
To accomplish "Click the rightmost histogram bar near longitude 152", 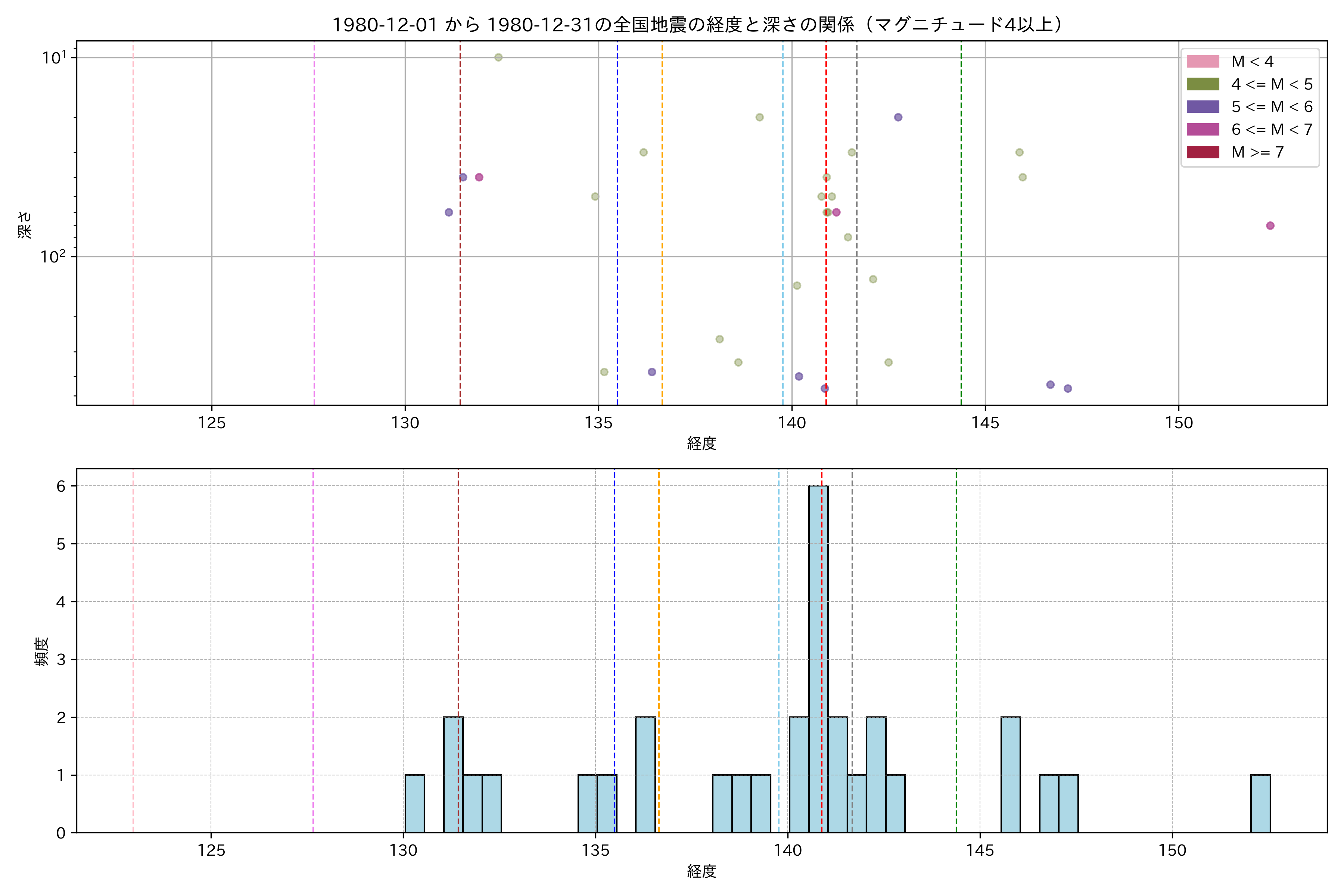I will [1260, 803].
